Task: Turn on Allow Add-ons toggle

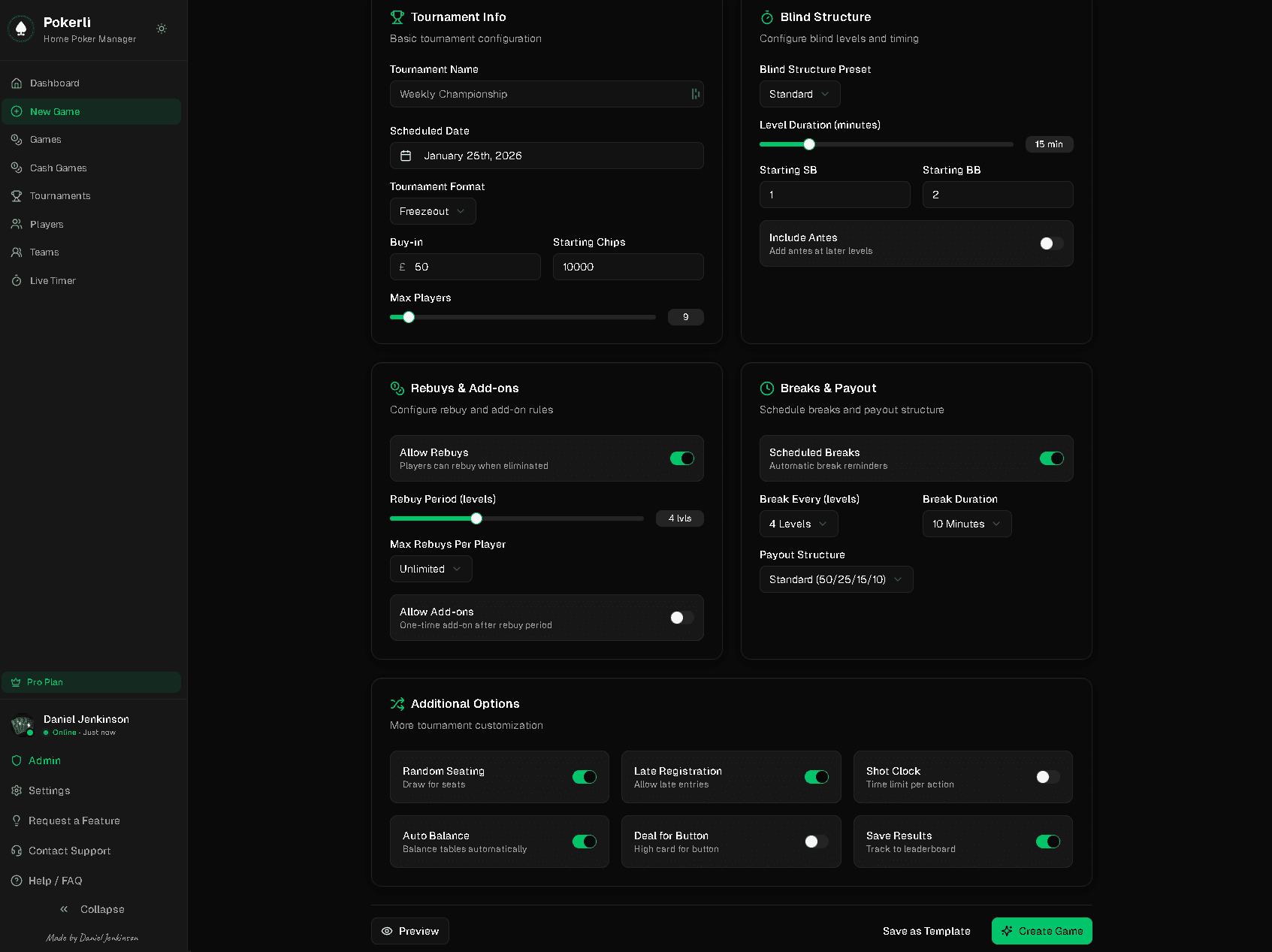Action: point(682,618)
